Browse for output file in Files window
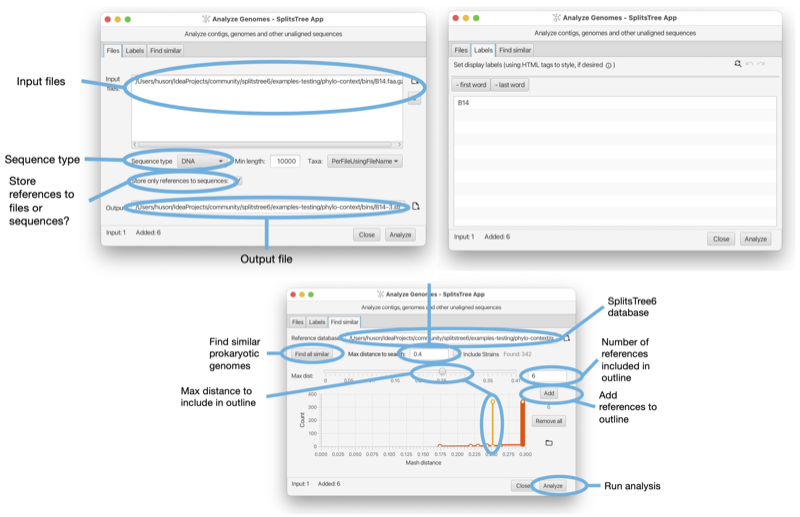The height and width of the screenshot is (517, 800). (x=416, y=206)
